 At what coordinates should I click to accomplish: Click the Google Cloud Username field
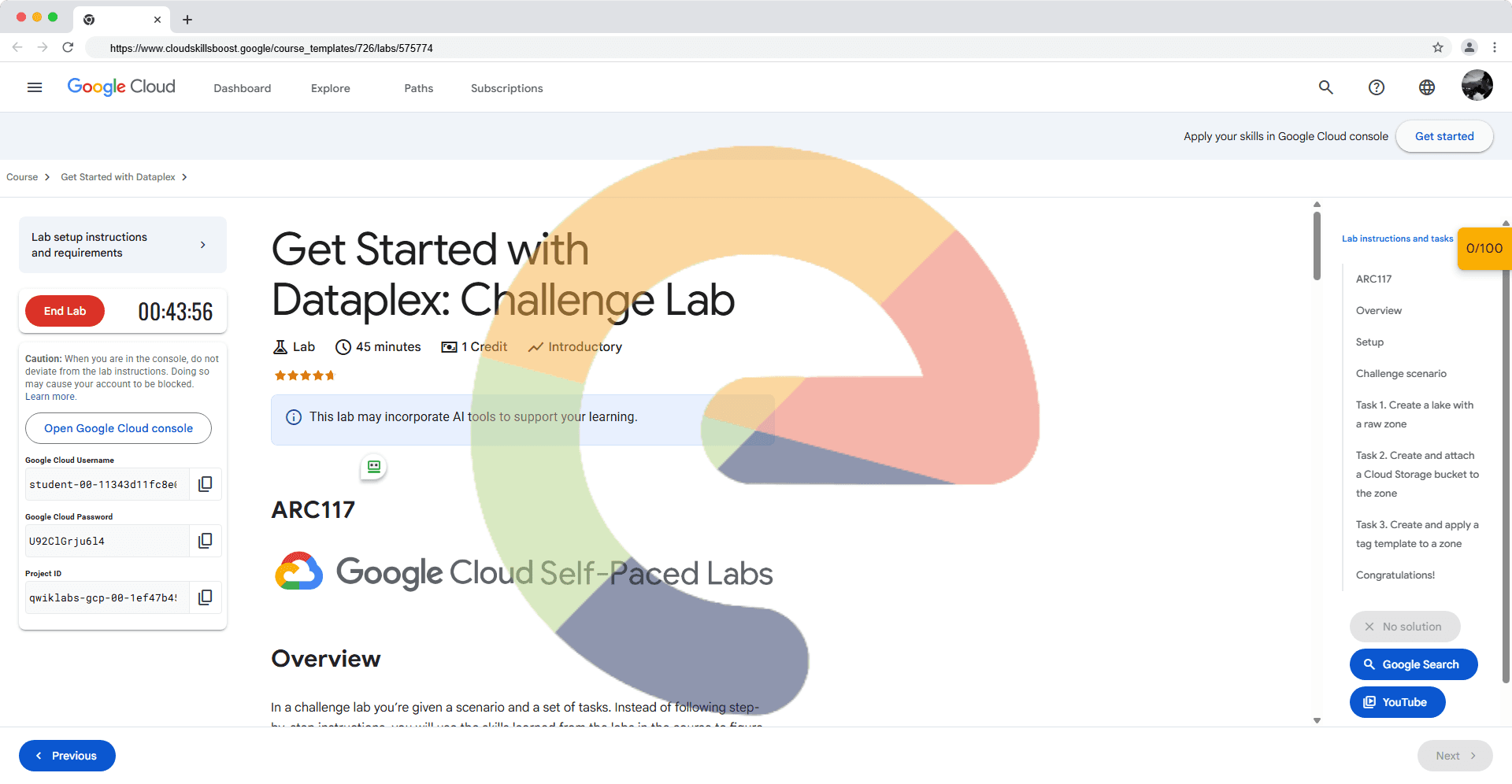coord(104,485)
